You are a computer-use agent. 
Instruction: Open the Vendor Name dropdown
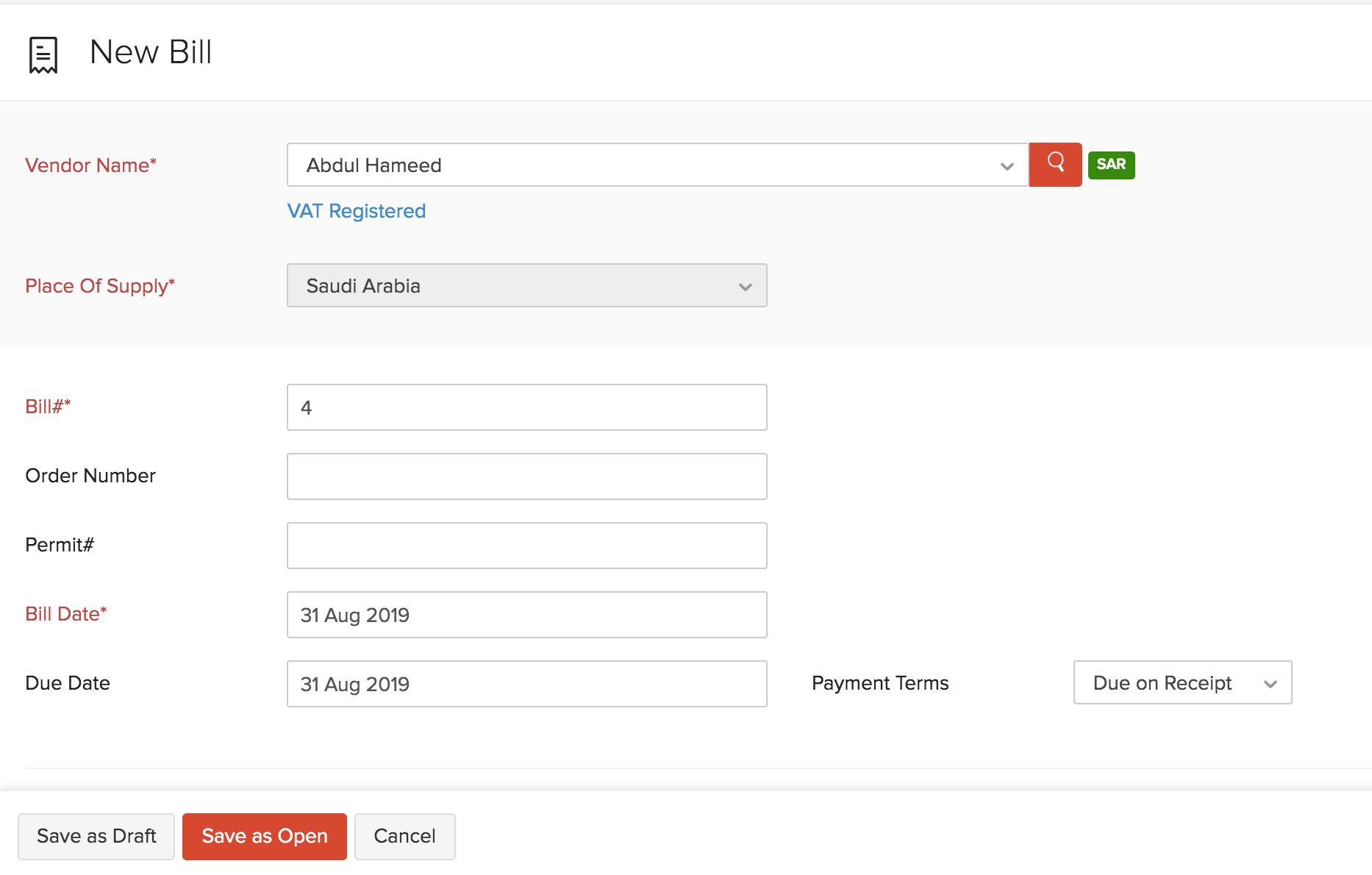[647, 165]
